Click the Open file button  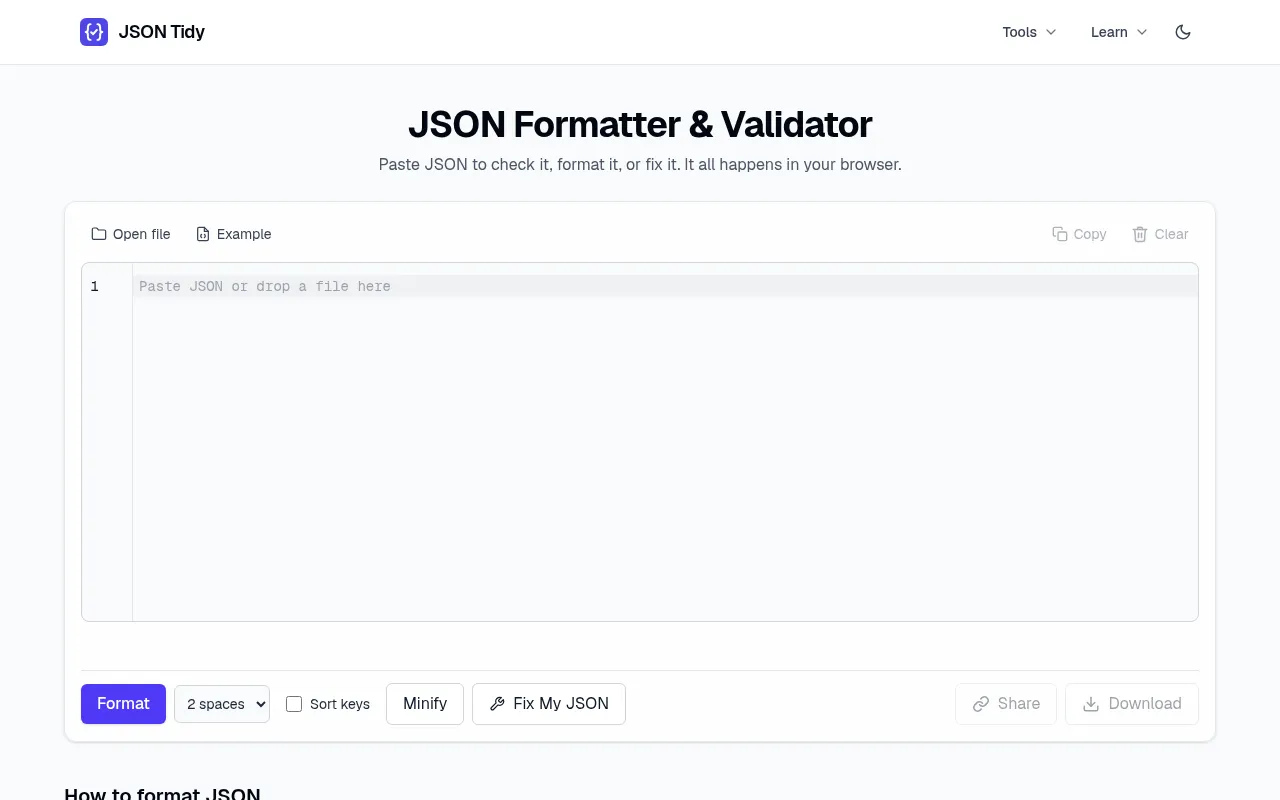coord(131,234)
